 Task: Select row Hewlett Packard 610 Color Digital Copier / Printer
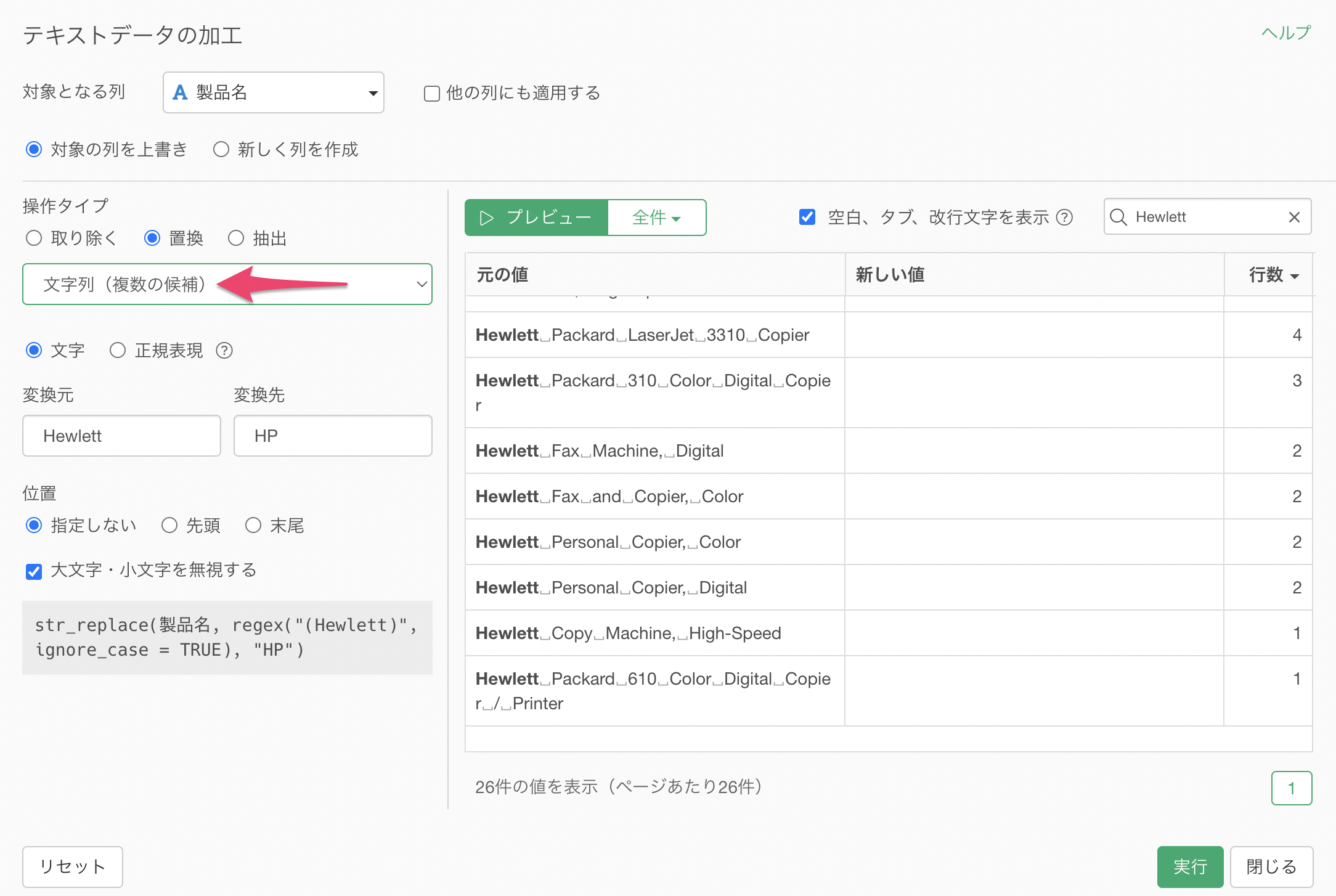[889, 691]
